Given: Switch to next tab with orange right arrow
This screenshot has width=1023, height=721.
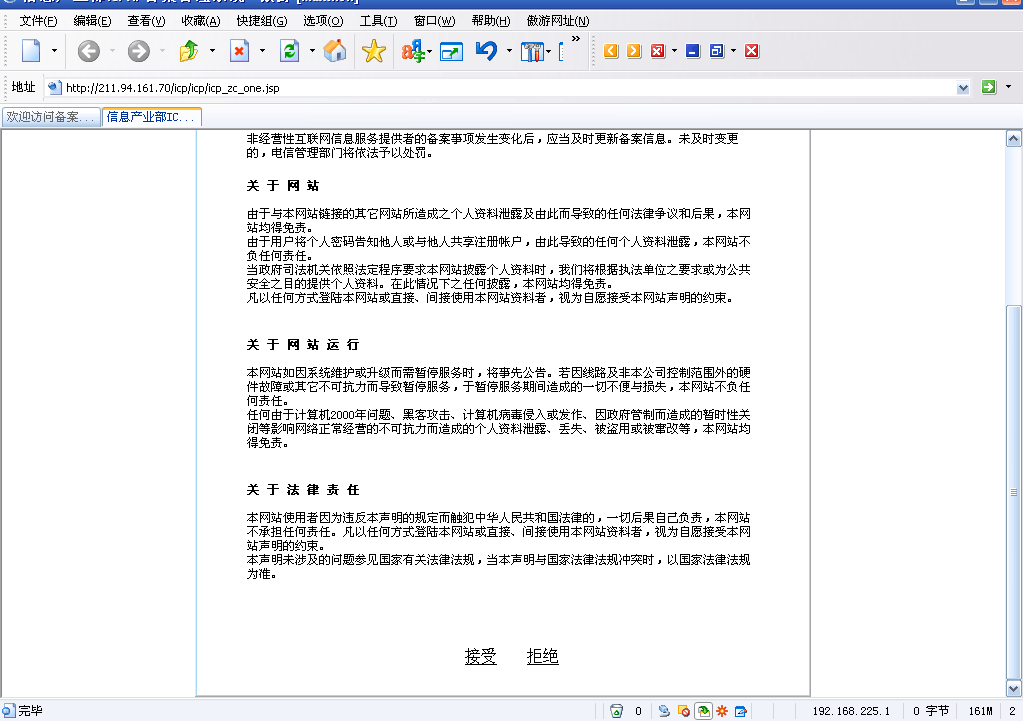Looking at the screenshot, I should pos(634,51).
